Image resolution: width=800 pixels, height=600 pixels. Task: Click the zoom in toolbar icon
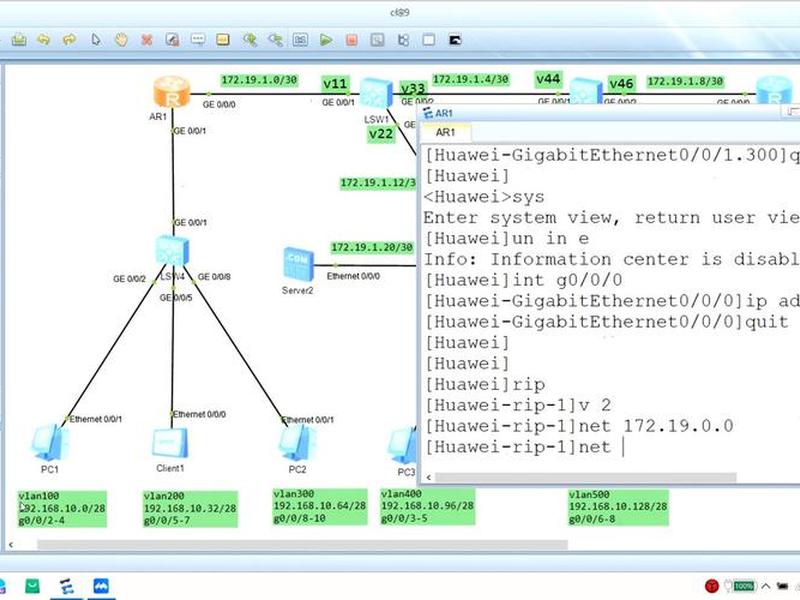point(249,39)
